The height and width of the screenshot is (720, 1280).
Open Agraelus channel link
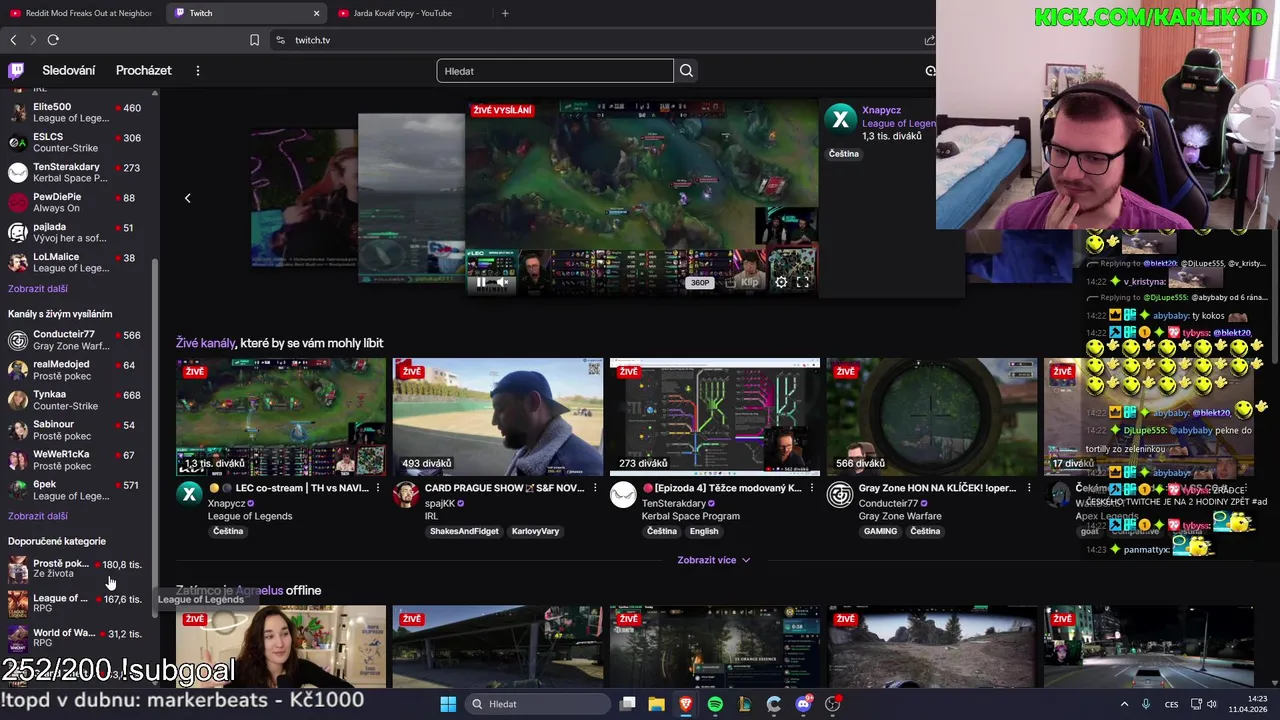tap(259, 590)
